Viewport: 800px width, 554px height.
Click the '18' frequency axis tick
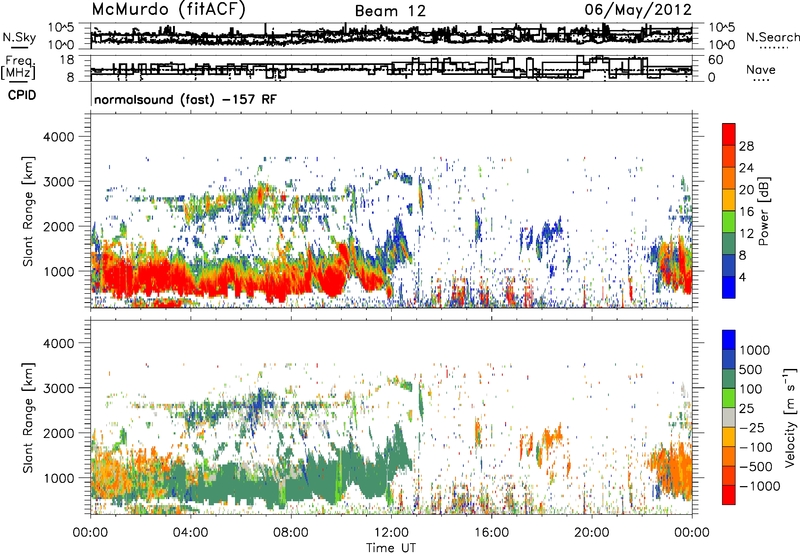66,60
